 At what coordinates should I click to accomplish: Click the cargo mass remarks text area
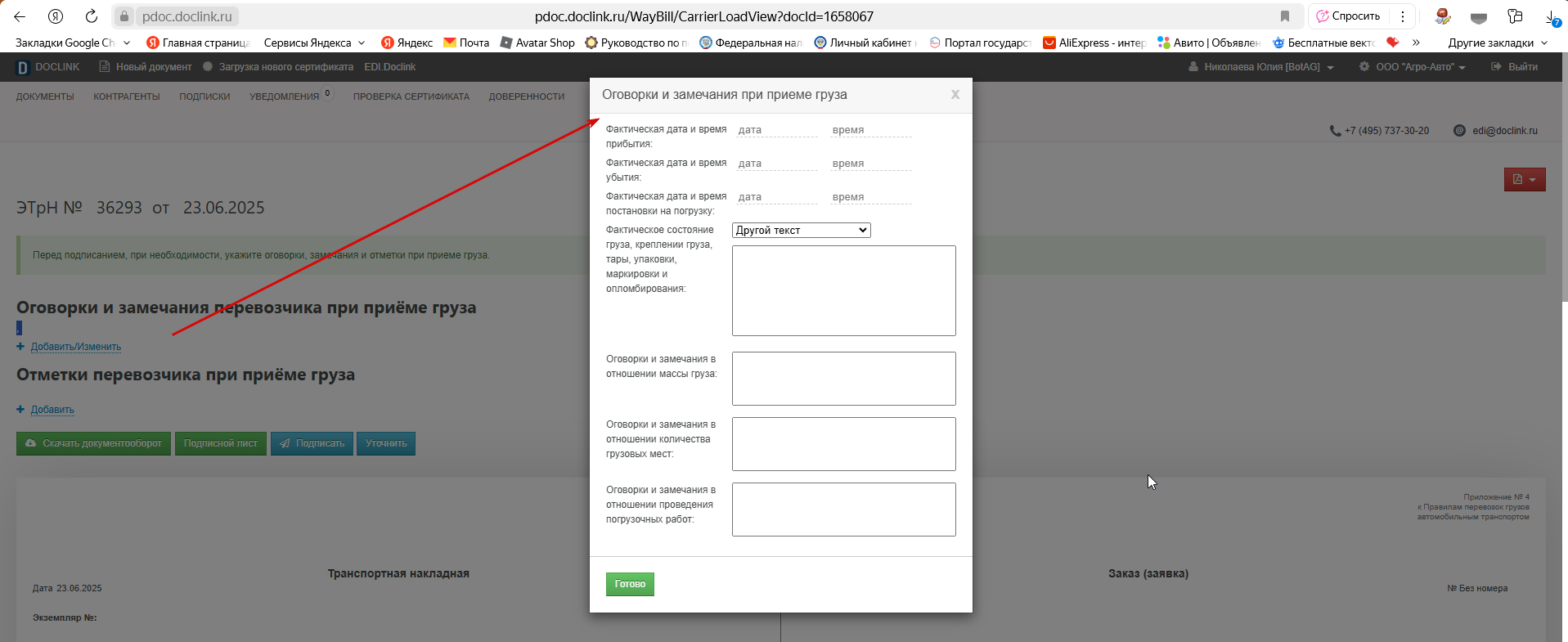point(843,379)
